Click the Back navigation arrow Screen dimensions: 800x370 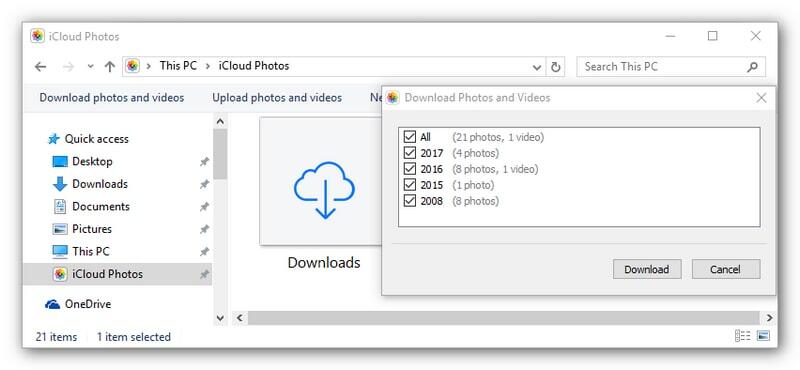coord(40,66)
